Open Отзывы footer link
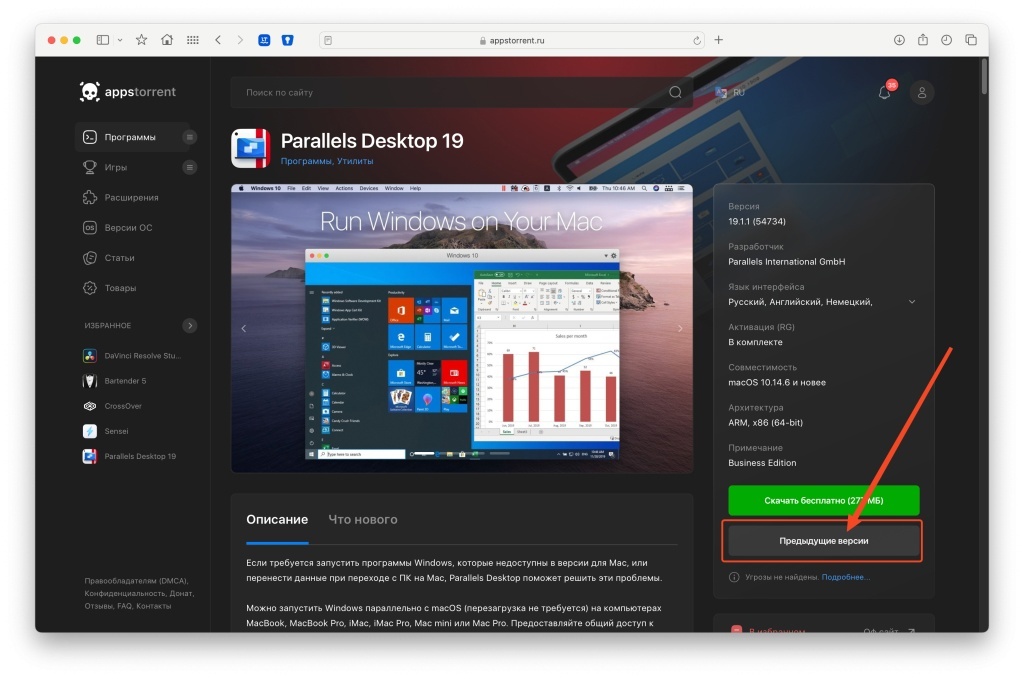 (x=99, y=607)
